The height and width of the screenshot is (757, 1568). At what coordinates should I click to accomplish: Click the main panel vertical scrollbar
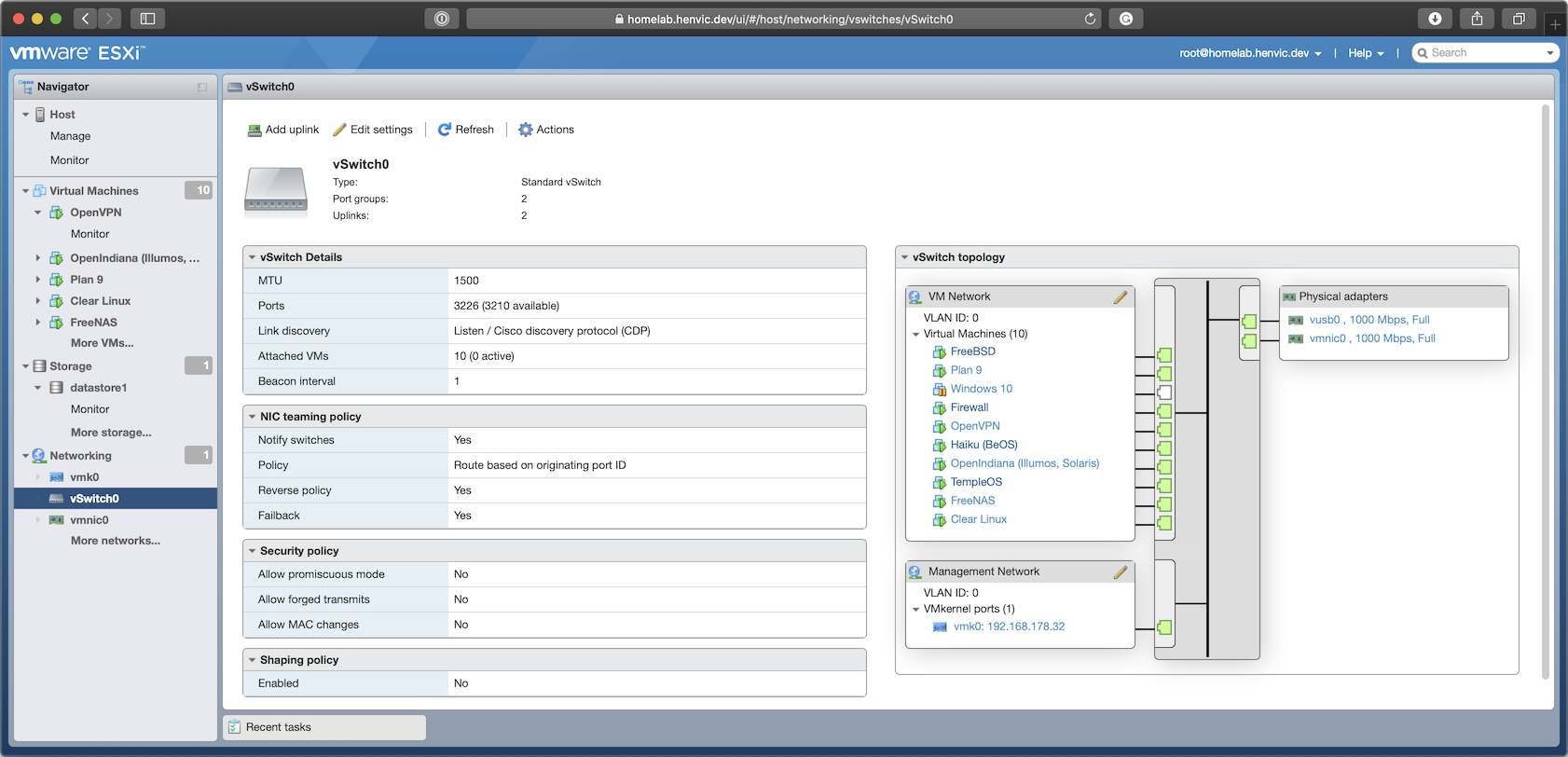[x=1546, y=392]
